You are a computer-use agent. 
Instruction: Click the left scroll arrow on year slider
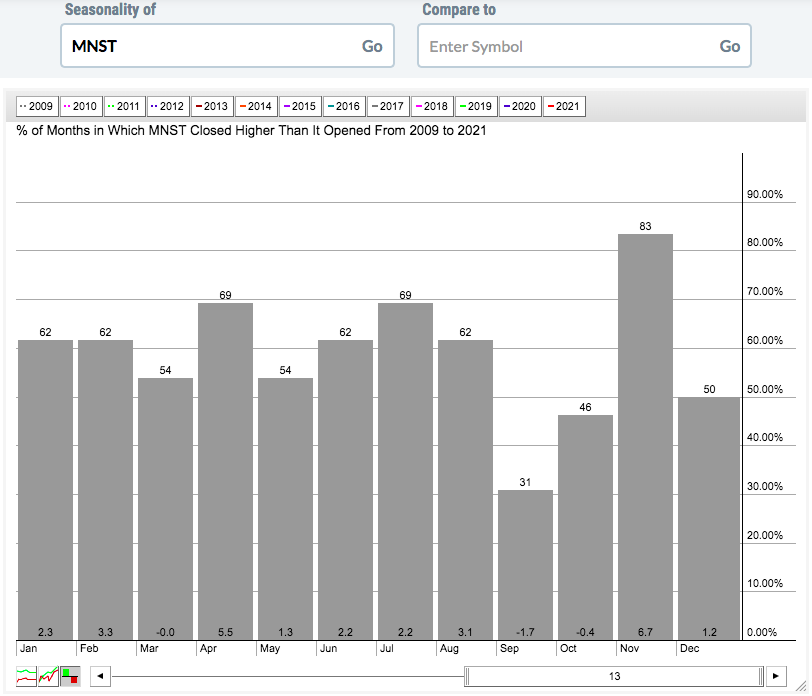100,677
